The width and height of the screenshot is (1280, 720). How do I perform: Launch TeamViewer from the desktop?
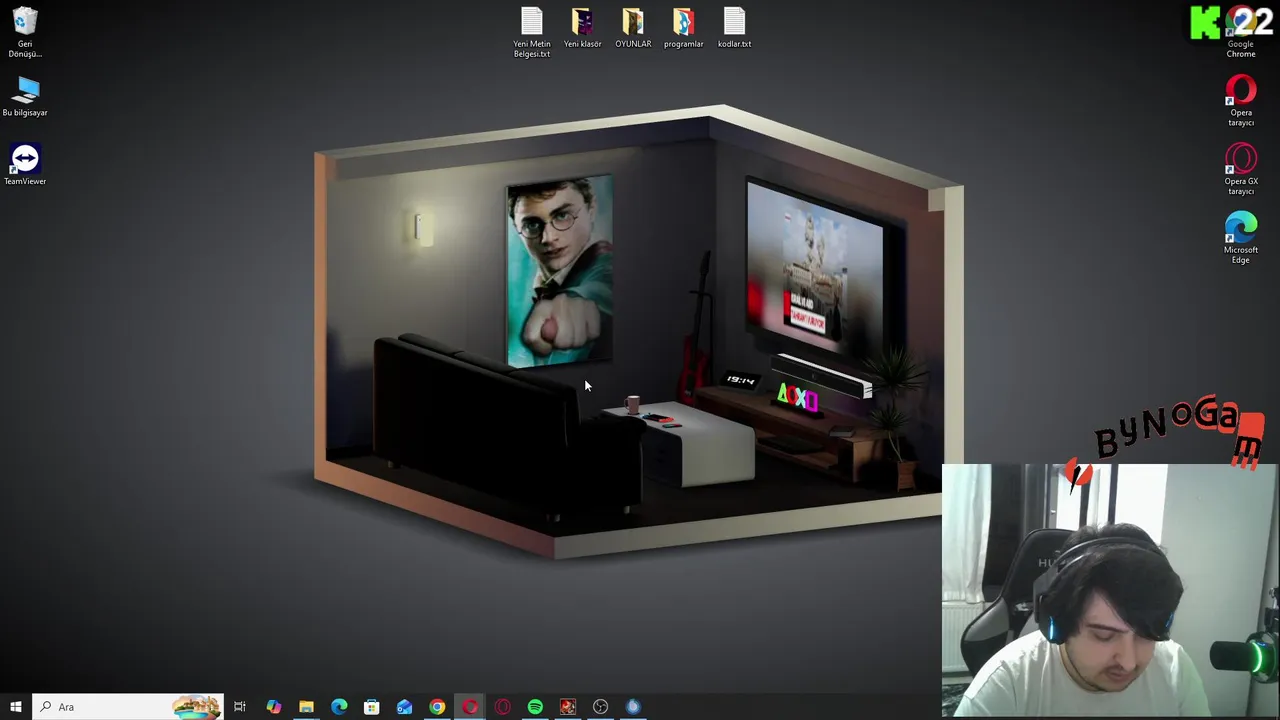coord(25,165)
